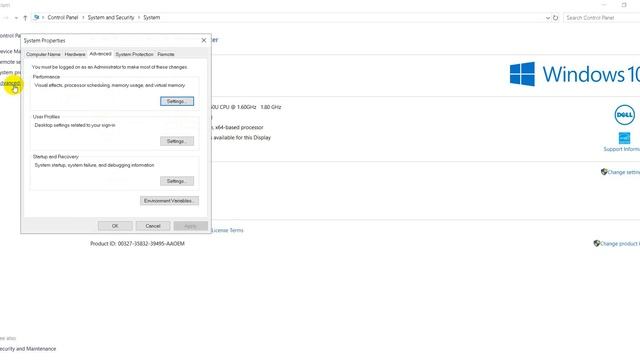Focus the Search Control Panel field
640x360 pixels.
tap(602, 18)
